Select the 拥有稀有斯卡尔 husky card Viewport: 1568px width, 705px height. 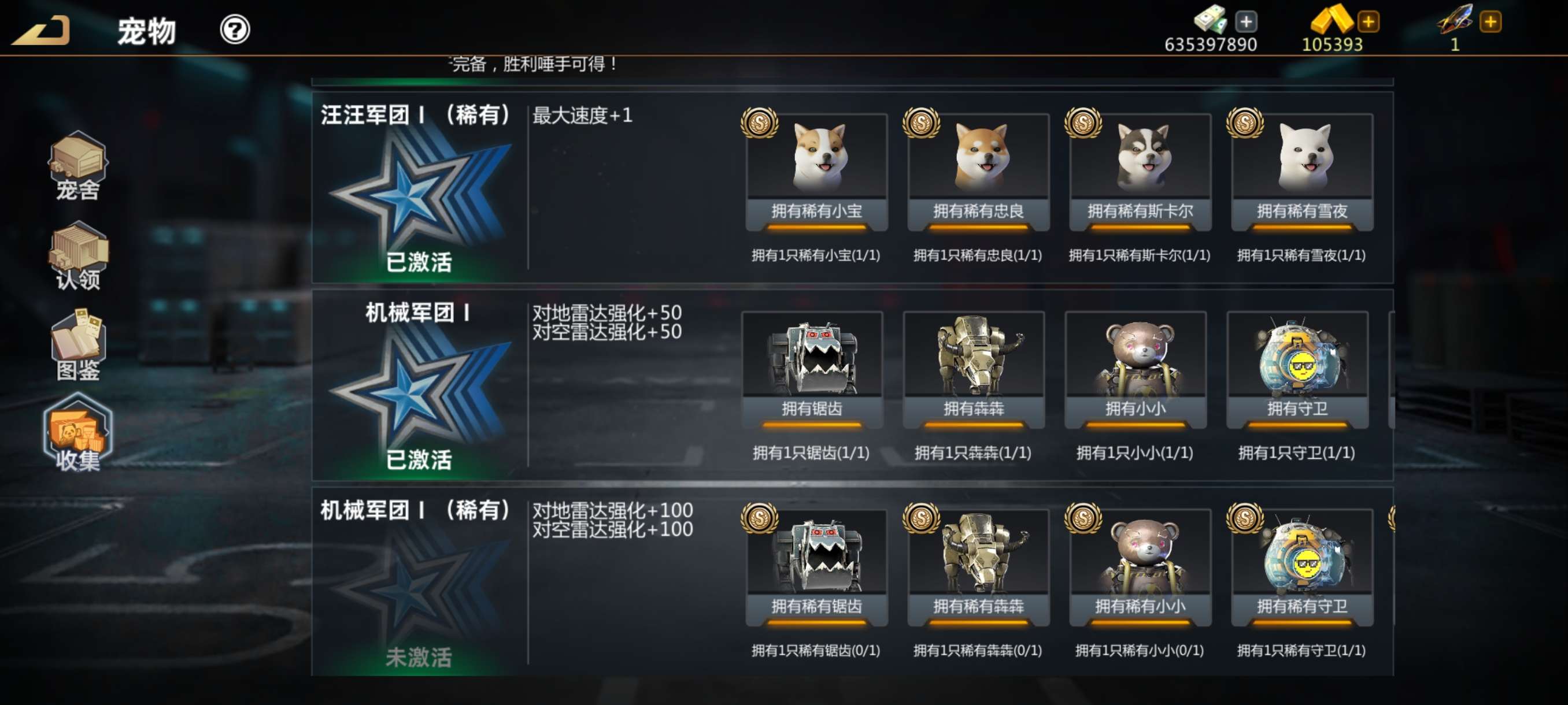tap(1140, 172)
